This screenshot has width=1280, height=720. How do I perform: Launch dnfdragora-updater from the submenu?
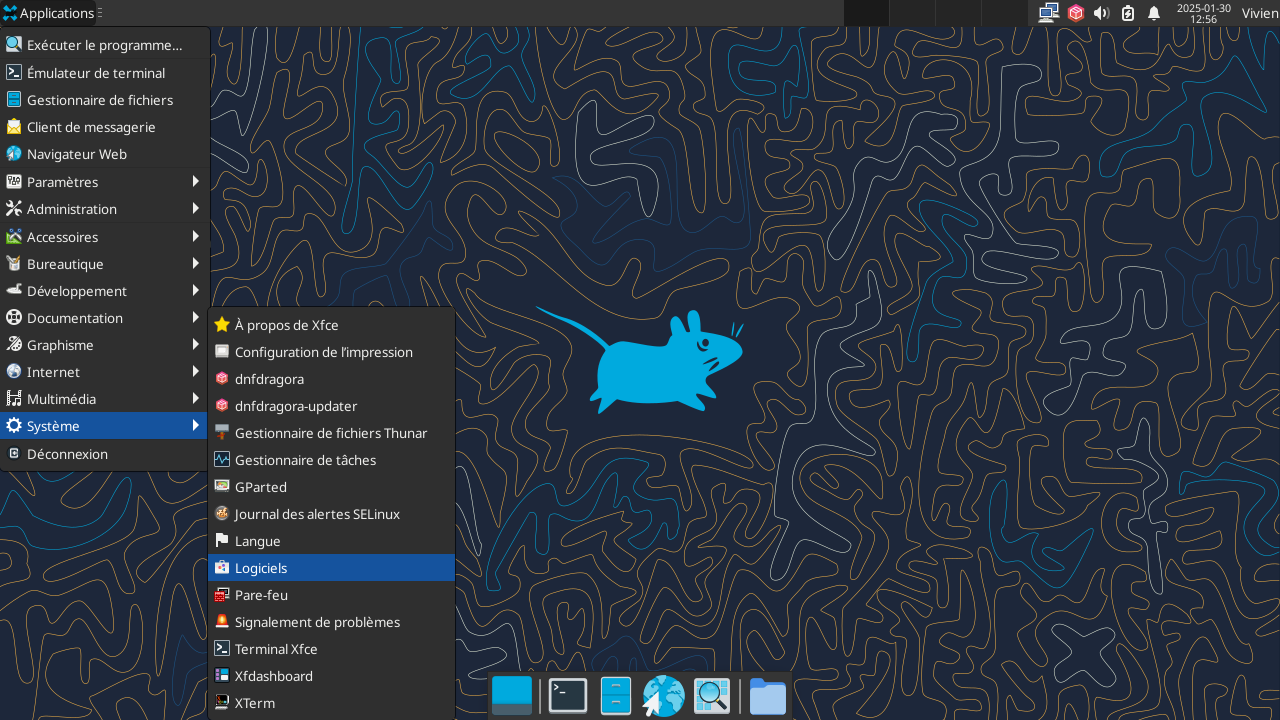coord(331,406)
